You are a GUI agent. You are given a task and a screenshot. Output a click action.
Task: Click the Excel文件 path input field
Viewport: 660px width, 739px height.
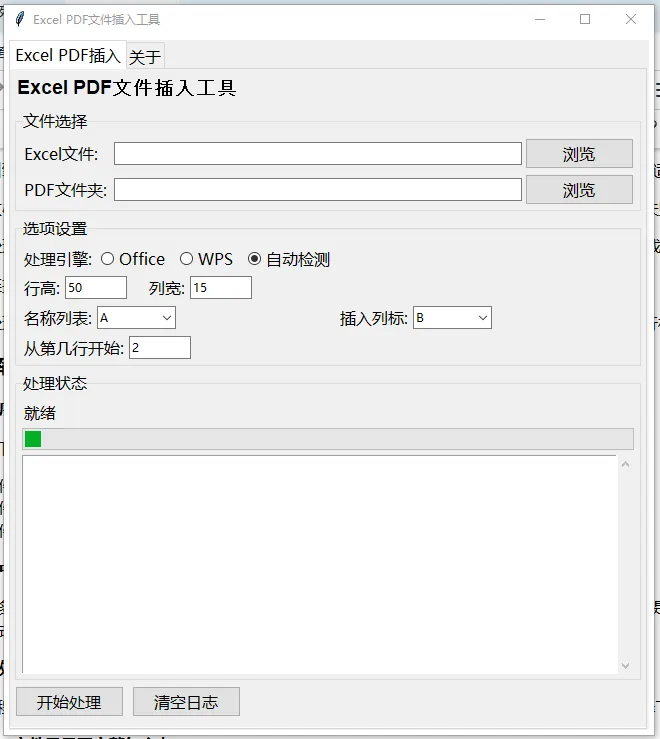[x=318, y=154]
